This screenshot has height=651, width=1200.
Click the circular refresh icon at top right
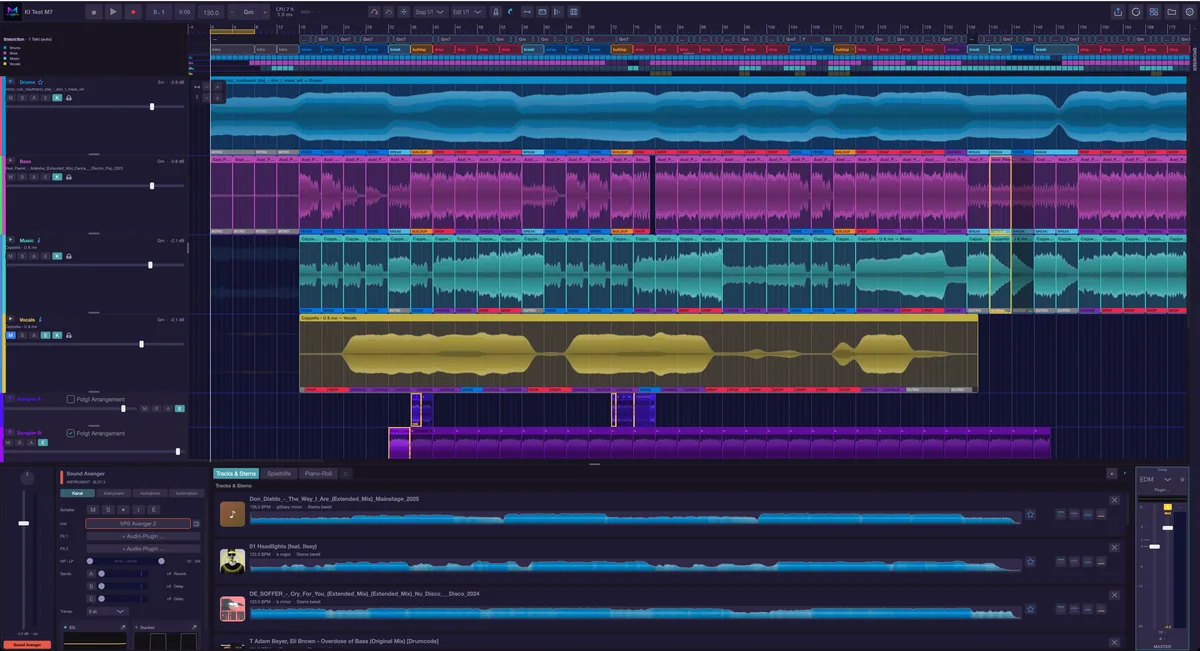pos(1136,12)
